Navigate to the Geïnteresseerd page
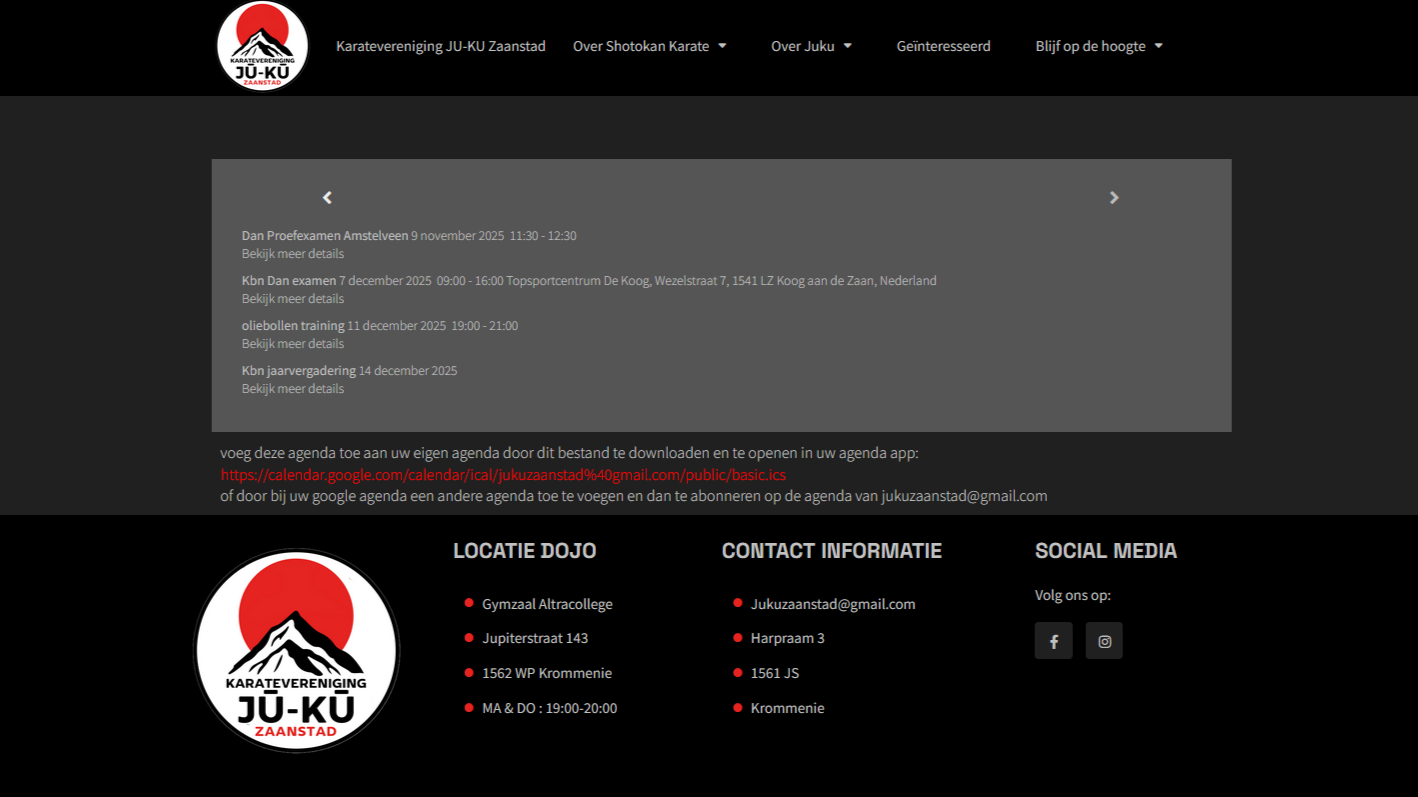Screen dimensions: 1418x797 click(943, 46)
